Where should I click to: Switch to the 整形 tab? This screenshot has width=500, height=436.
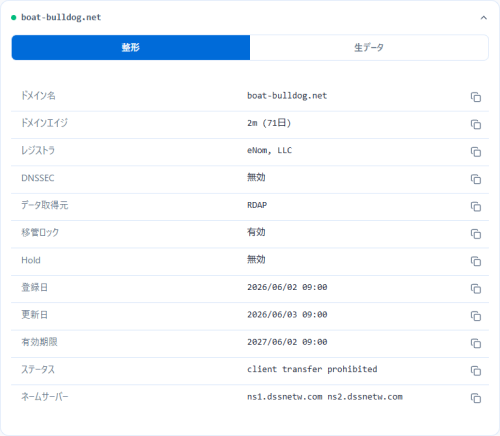[x=131, y=47]
